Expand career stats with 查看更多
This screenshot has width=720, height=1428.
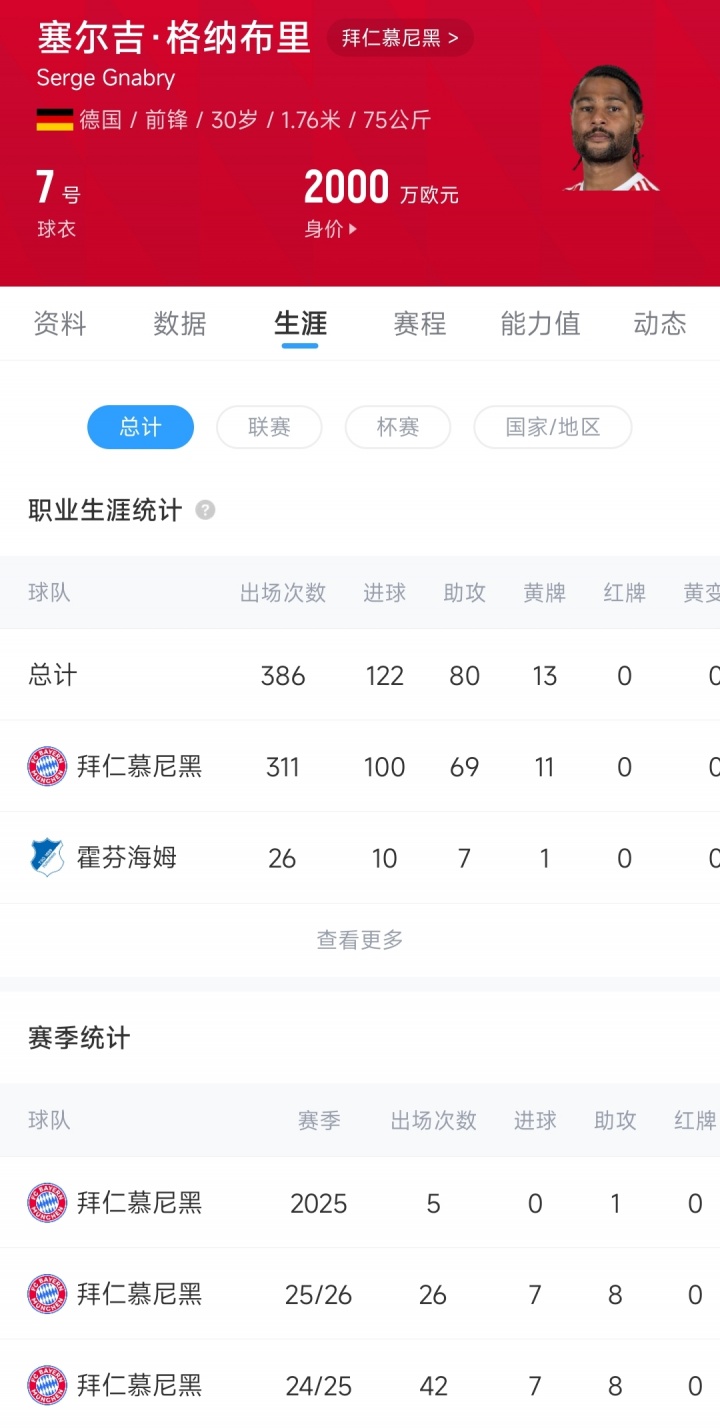click(360, 940)
